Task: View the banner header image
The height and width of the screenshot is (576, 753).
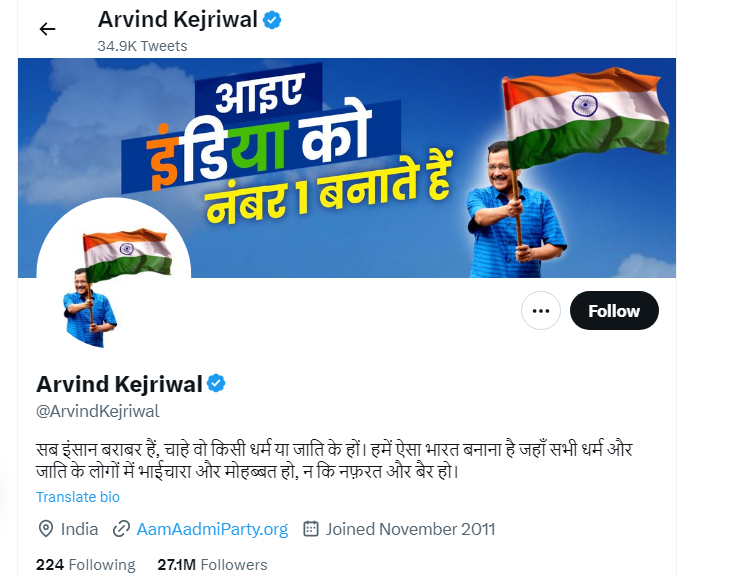Action: click(347, 168)
